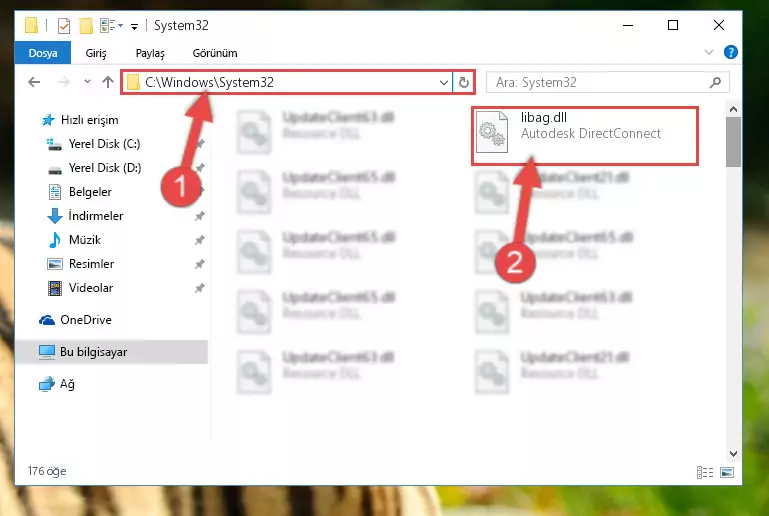Image resolution: width=769 pixels, height=516 pixels.
Task: Open Yerel Disk (C:) in sidebar
Action: [104, 144]
